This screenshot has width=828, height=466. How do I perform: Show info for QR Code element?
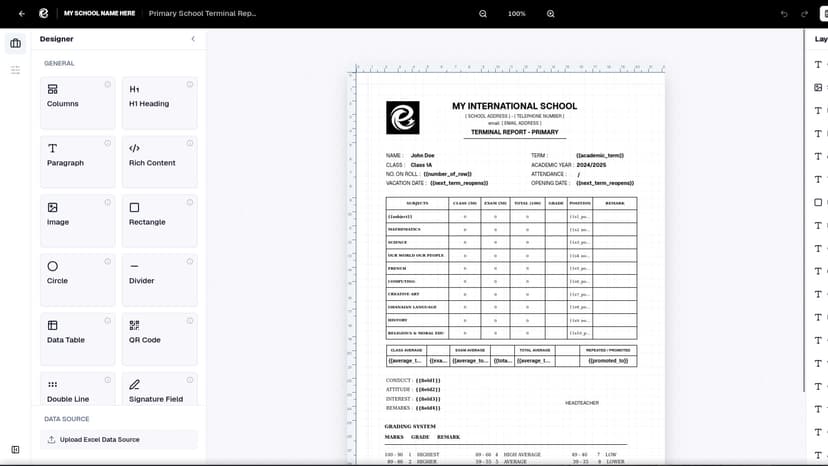(190, 321)
